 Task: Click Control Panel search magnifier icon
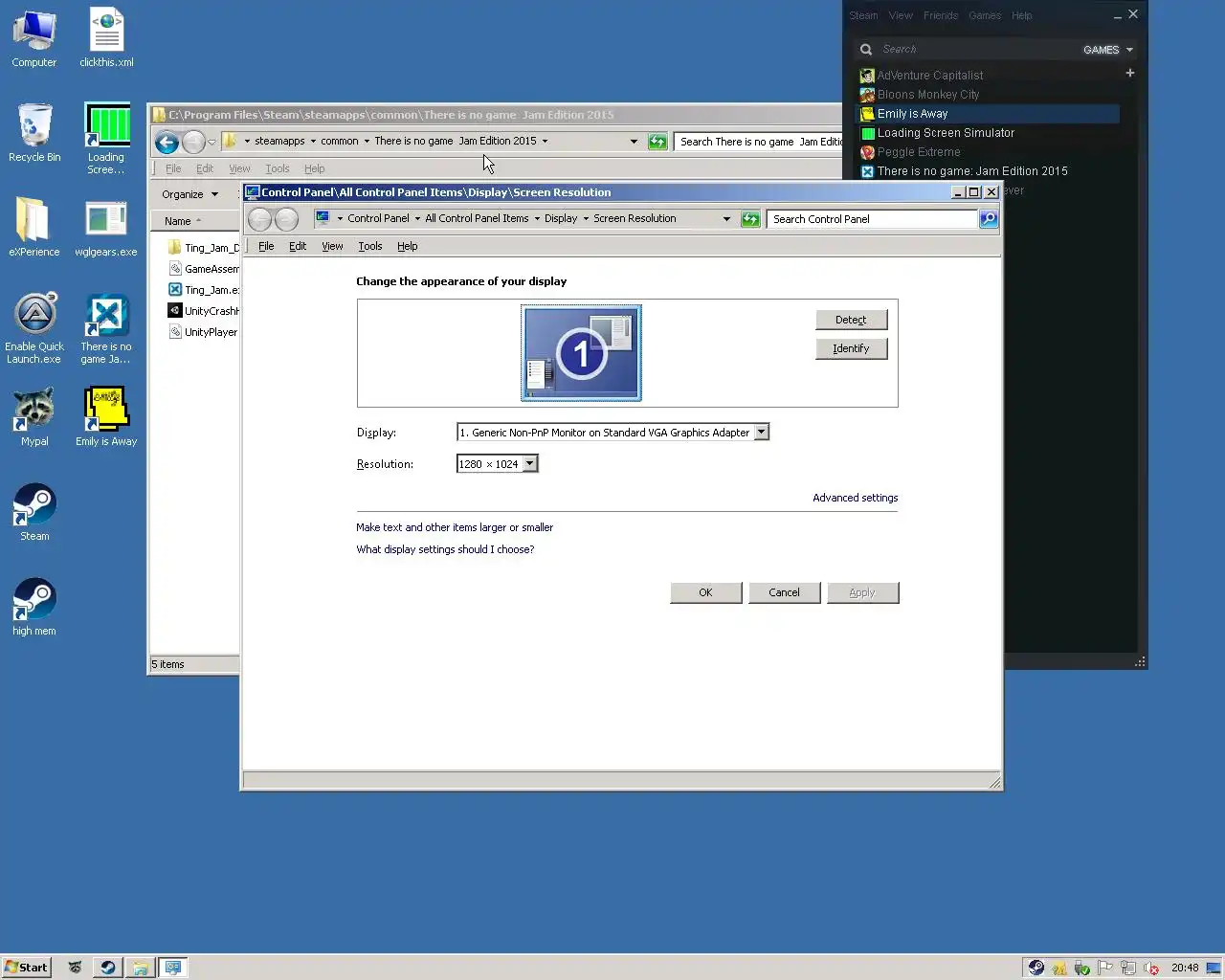(989, 219)
